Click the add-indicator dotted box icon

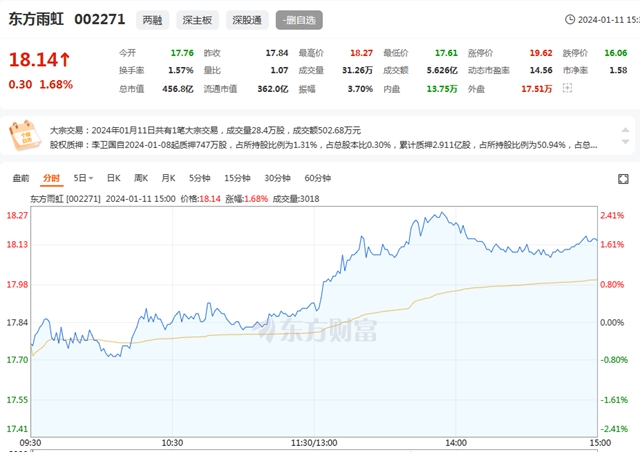567,88
